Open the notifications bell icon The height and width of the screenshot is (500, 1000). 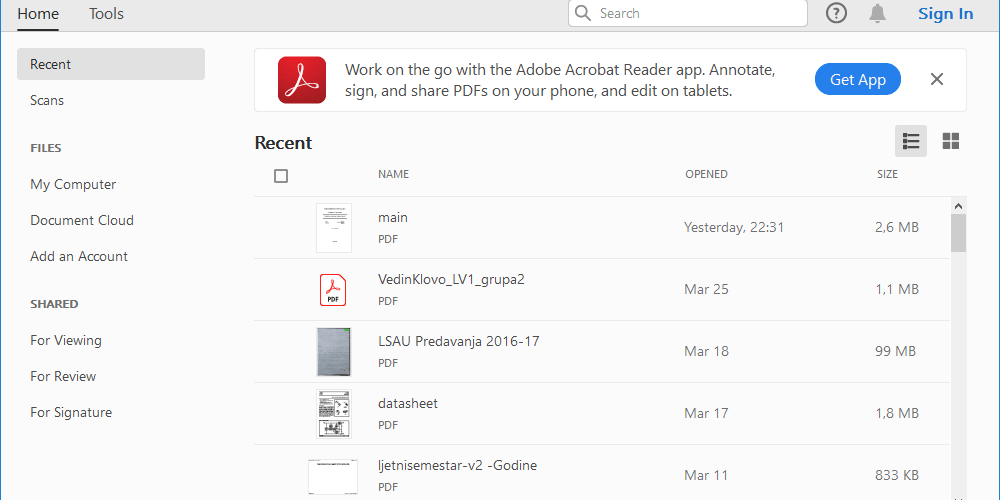(878, 13)
